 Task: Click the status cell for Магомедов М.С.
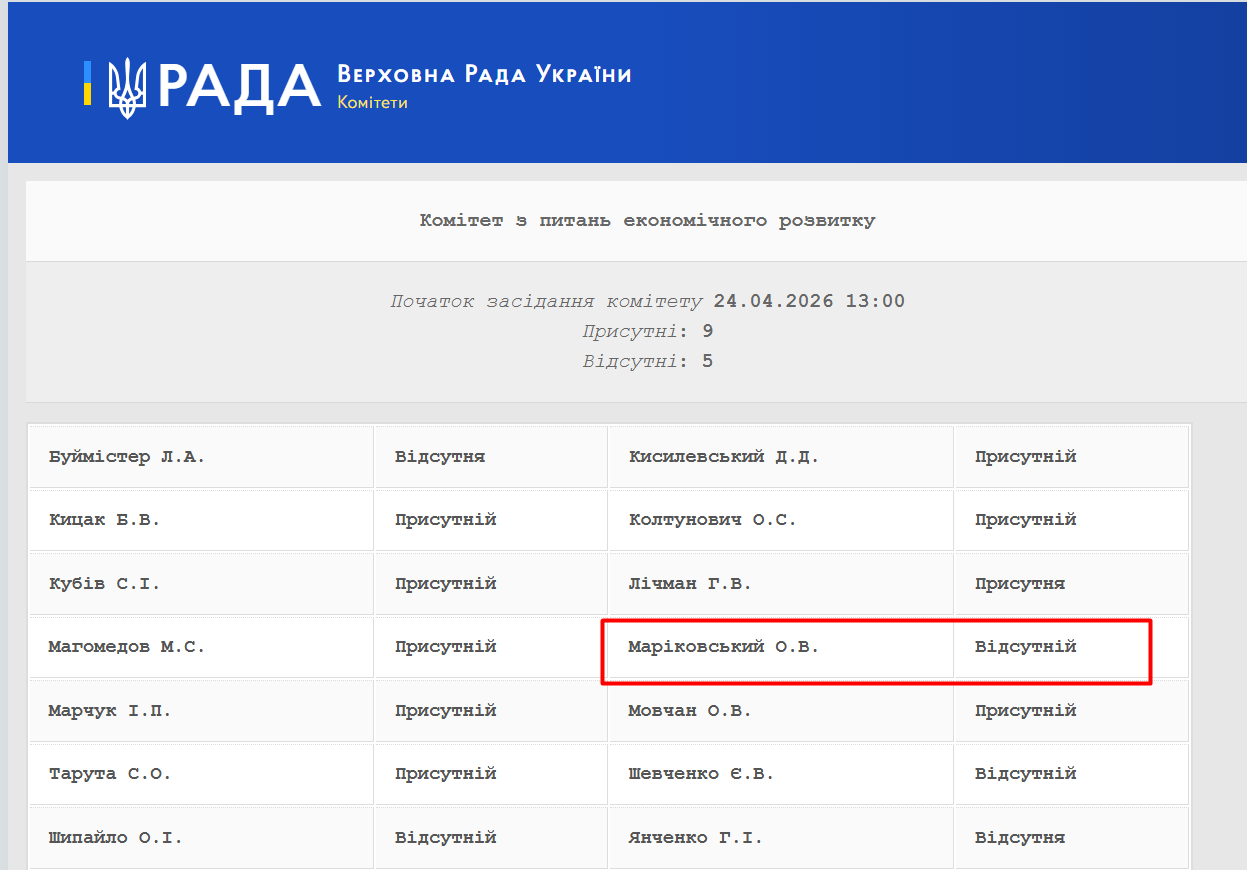pos(491,647)
